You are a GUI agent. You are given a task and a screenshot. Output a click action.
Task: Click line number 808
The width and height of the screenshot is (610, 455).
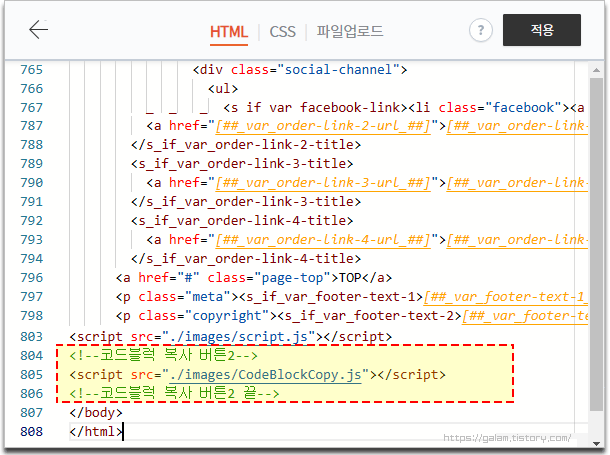(32, 432)
